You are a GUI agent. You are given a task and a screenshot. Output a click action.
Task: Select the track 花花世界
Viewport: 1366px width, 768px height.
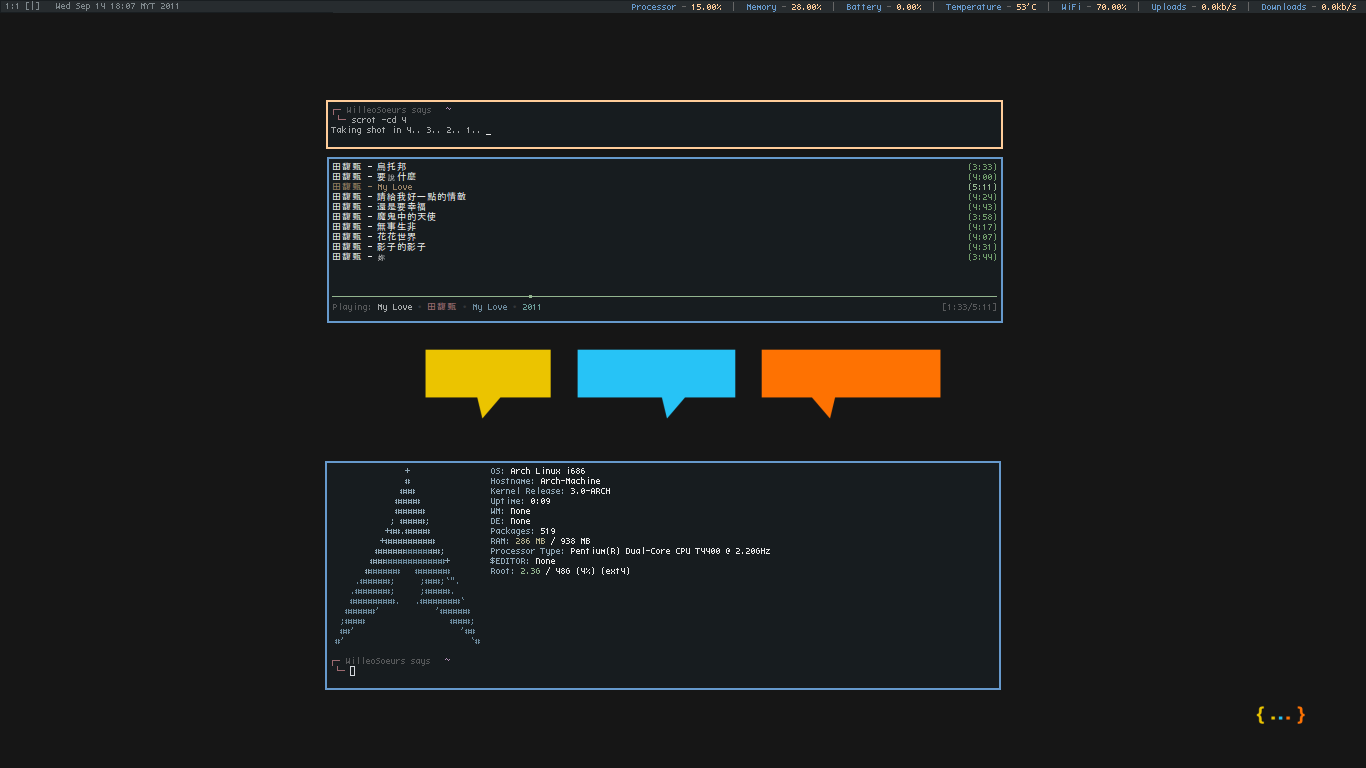coord(665,237)
